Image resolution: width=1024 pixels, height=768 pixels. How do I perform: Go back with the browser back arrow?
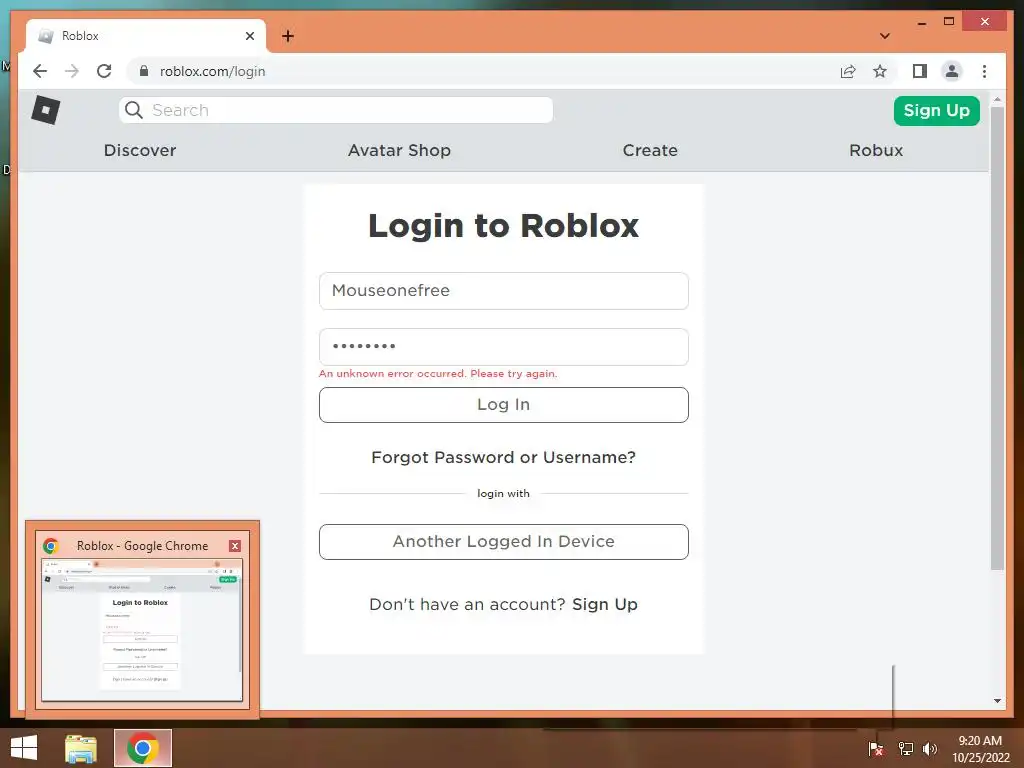point(40,71)
